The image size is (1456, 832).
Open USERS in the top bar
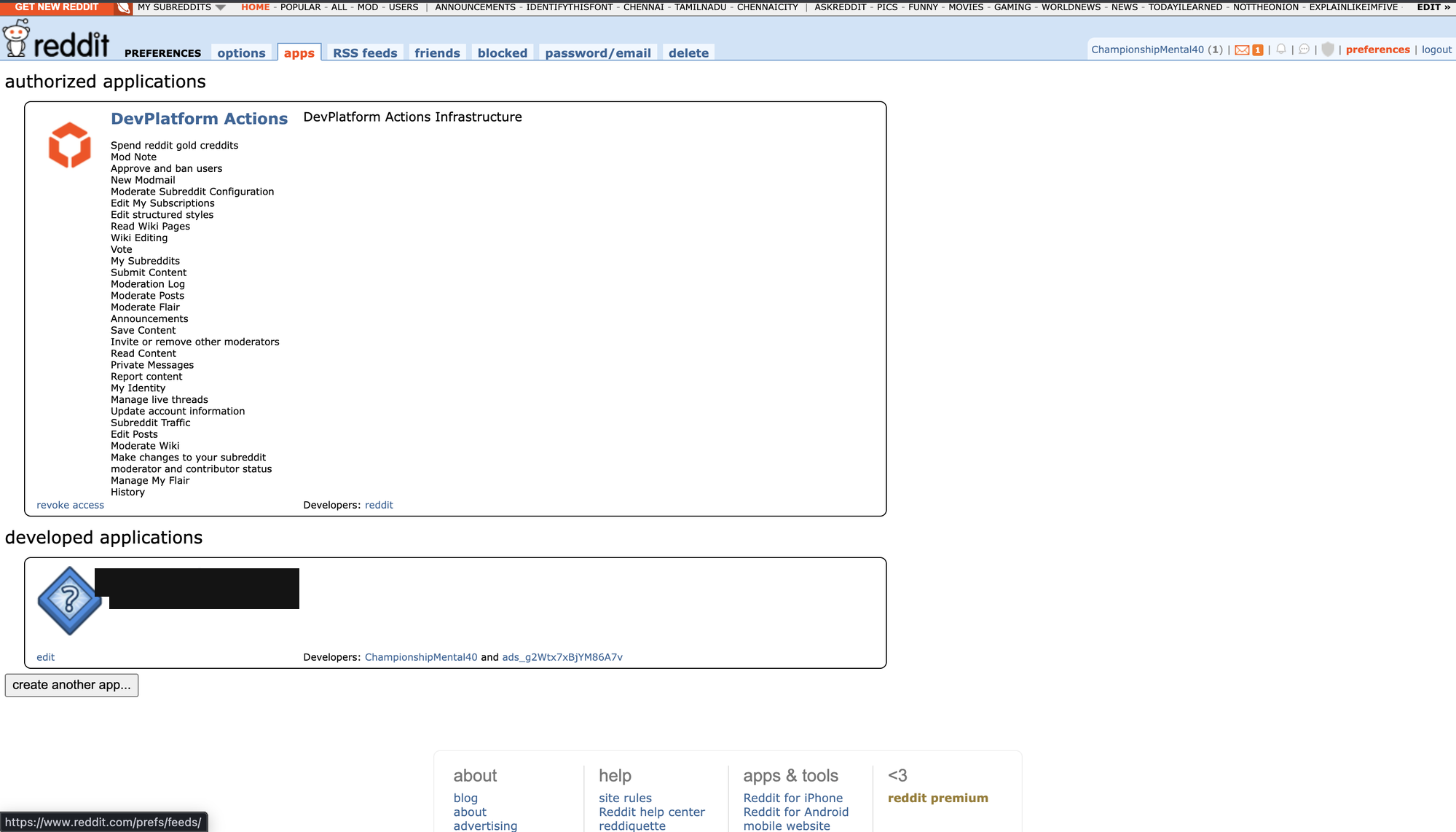click(x=404, y=7)
